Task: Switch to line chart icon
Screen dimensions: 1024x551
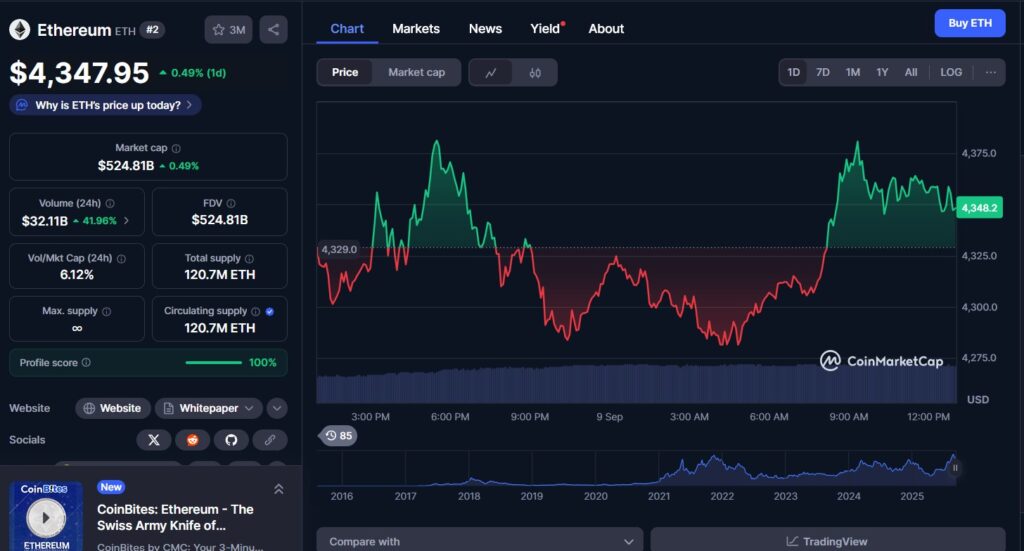Action: 490,72
